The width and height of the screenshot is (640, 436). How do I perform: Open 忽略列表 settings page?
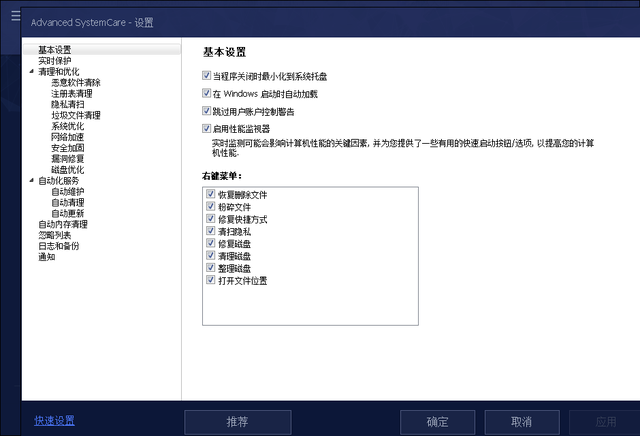coord(55,235)
